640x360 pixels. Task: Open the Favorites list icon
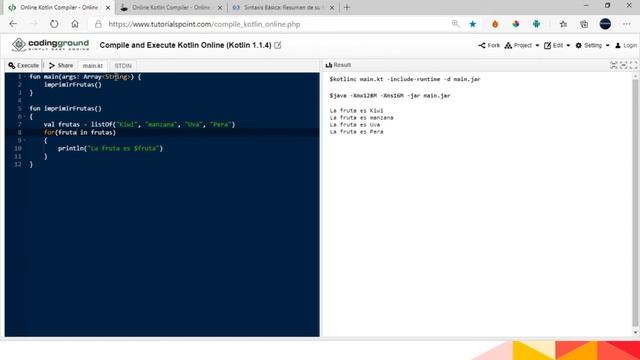(x=564, y=24)
